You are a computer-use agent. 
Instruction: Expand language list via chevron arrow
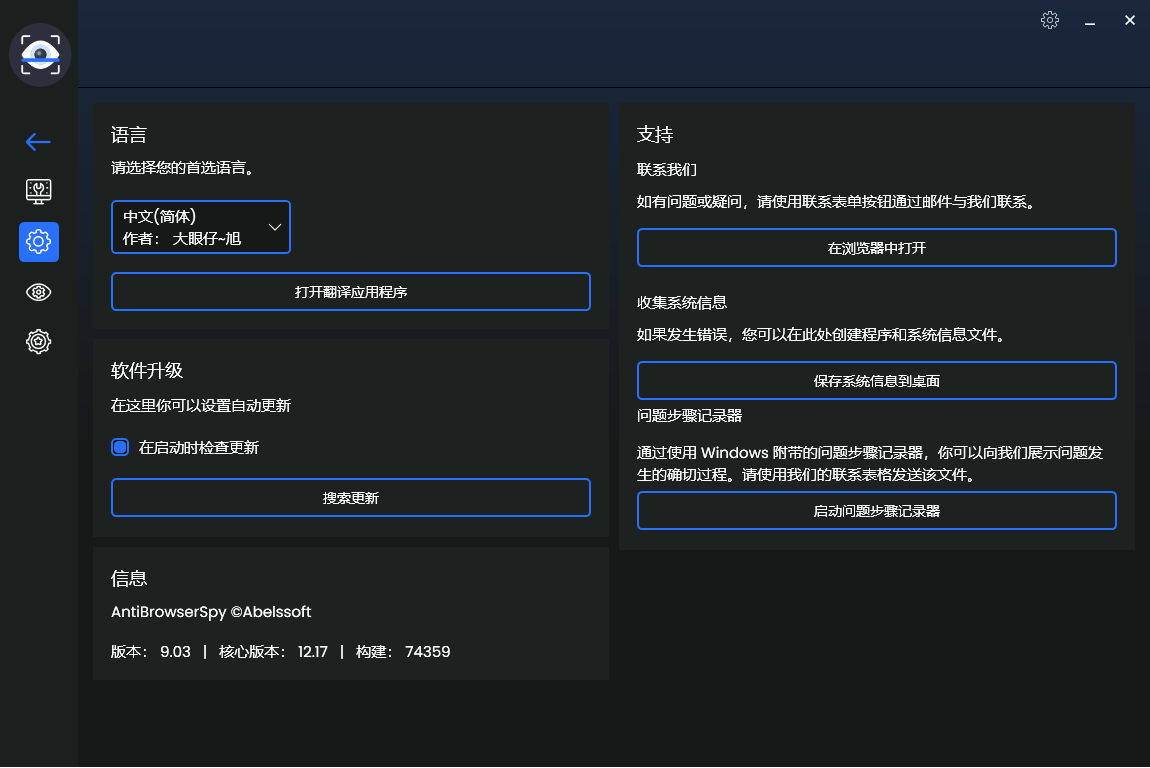coord(275,227)
